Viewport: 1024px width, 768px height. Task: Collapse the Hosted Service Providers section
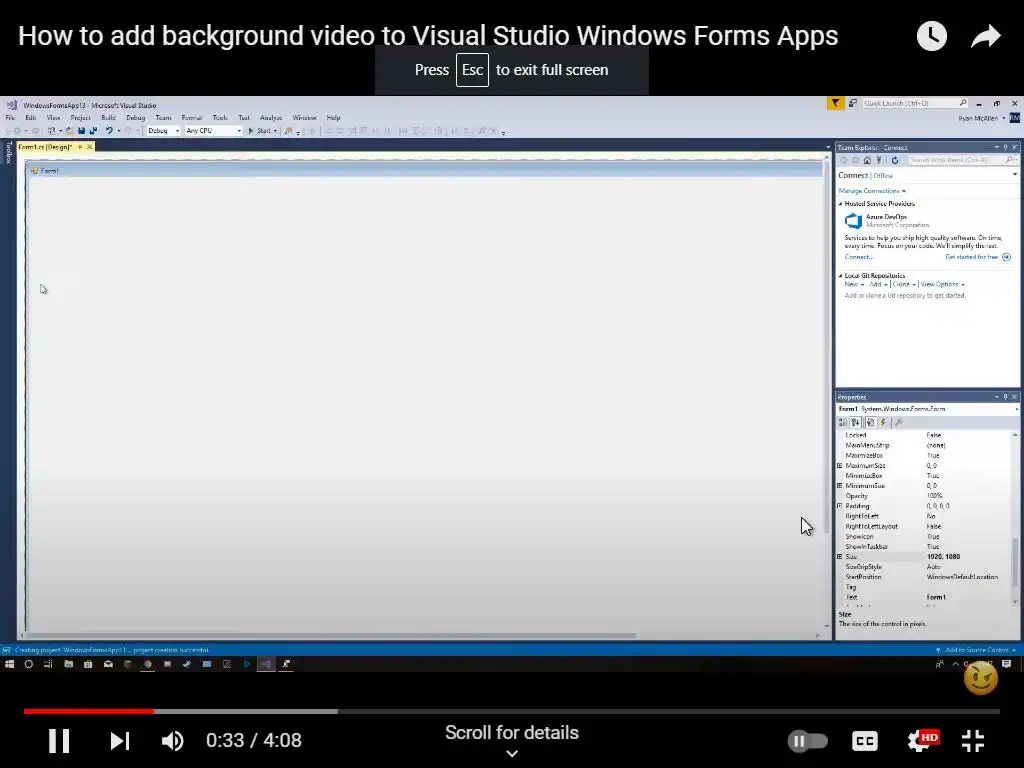pyautogui.click(x=840, y=204)
